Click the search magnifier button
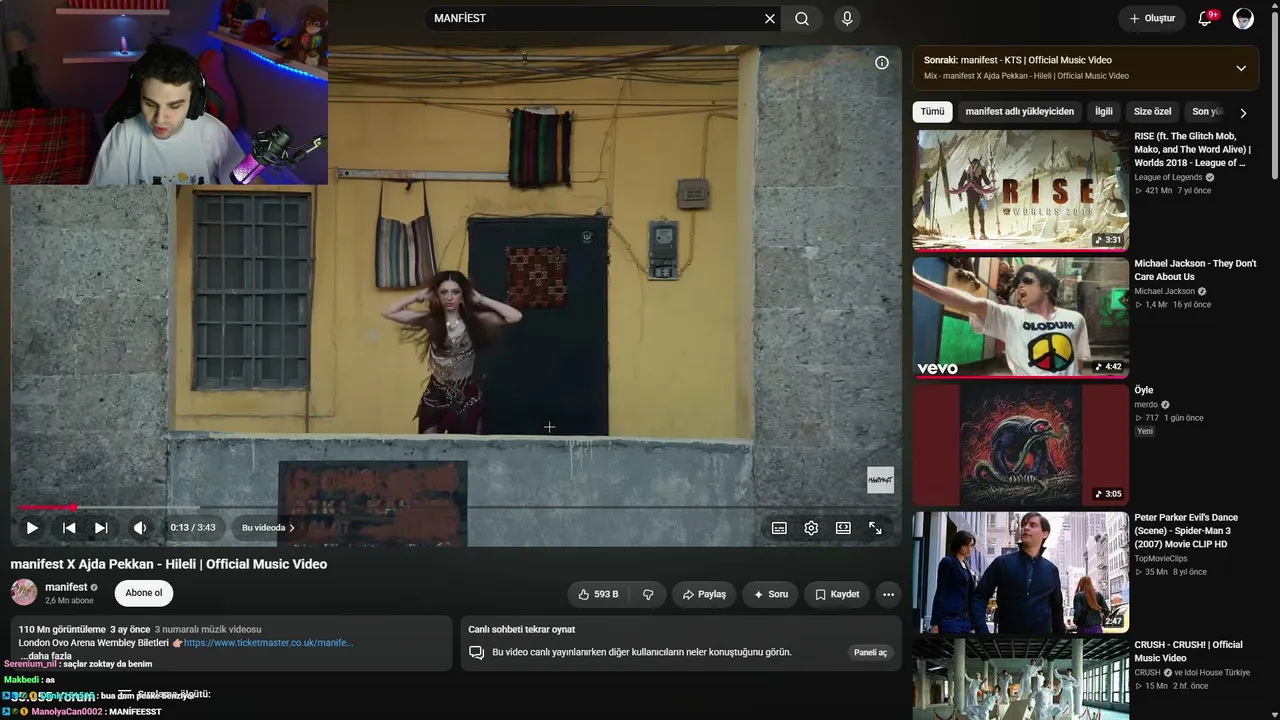 point(802,19)
